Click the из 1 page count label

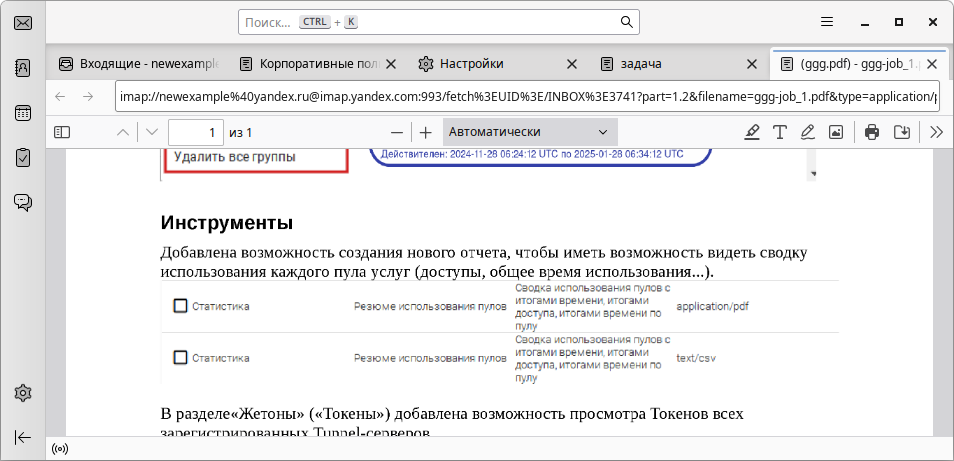click(x=240, y=132)
